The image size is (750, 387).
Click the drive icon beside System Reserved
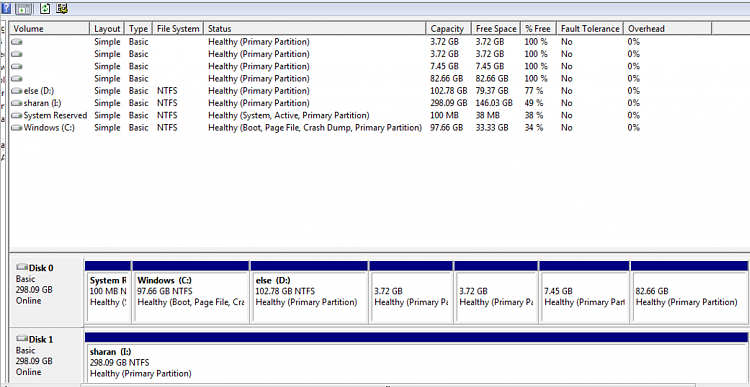click(x=17, y=116)
